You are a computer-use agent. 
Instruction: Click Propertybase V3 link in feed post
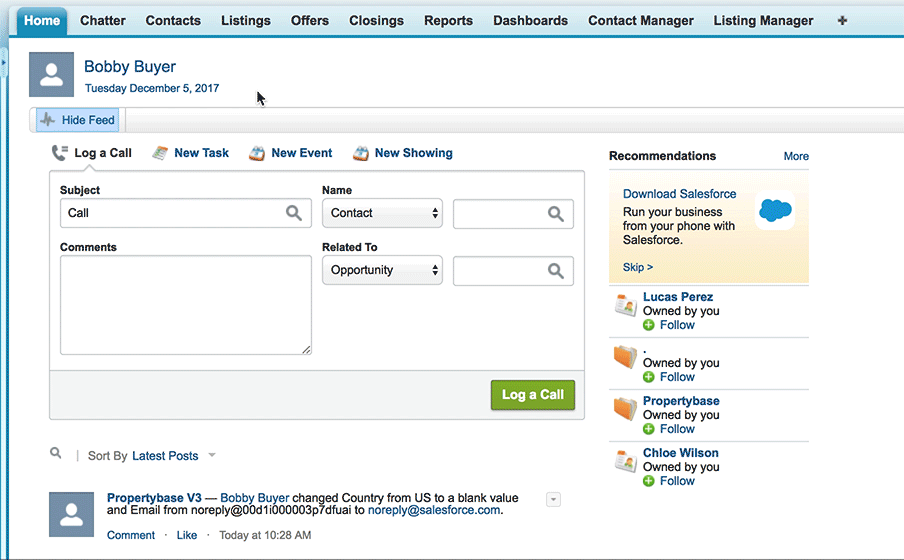154,498
